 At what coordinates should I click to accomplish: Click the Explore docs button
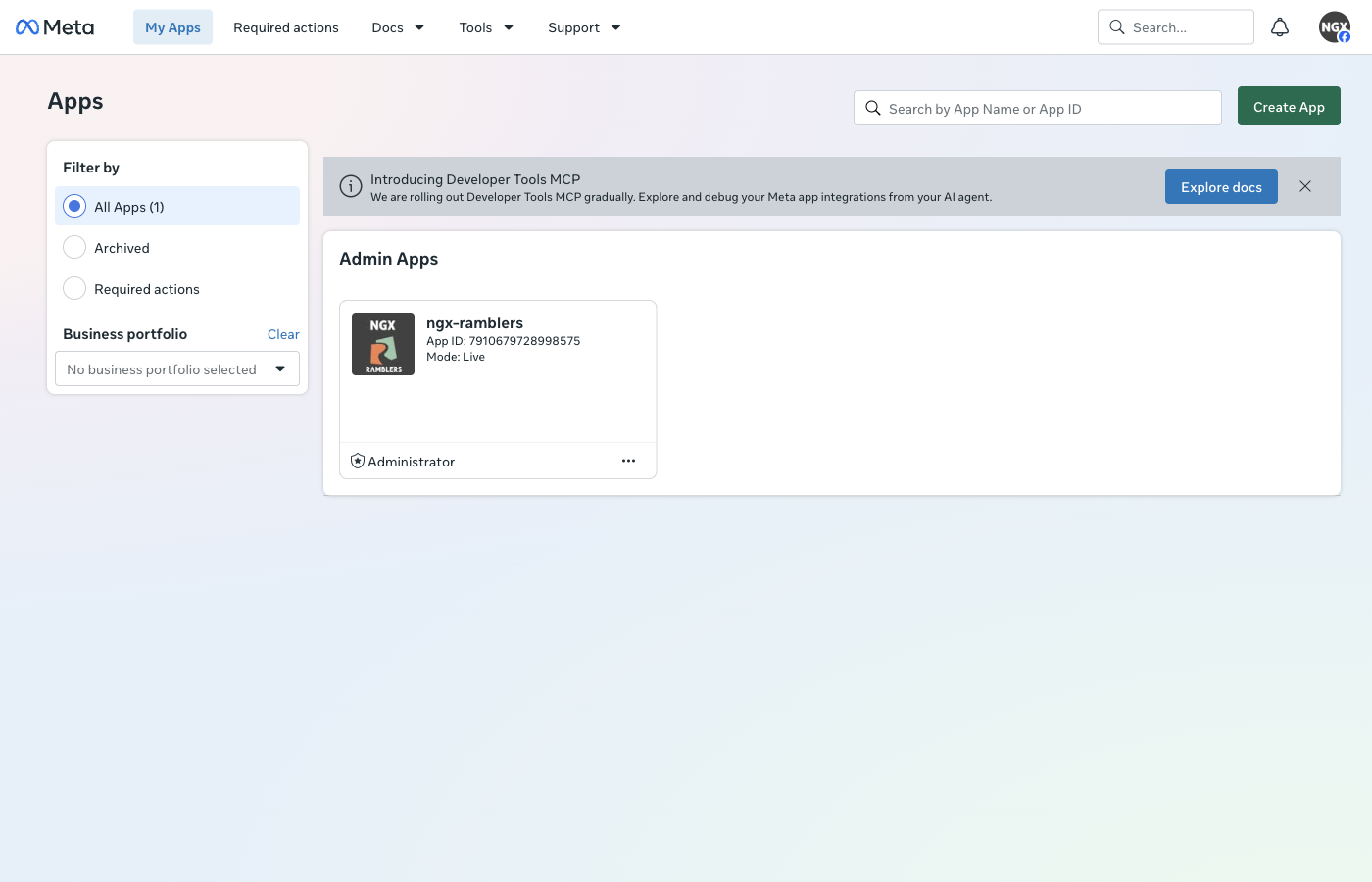(1221, 186)
